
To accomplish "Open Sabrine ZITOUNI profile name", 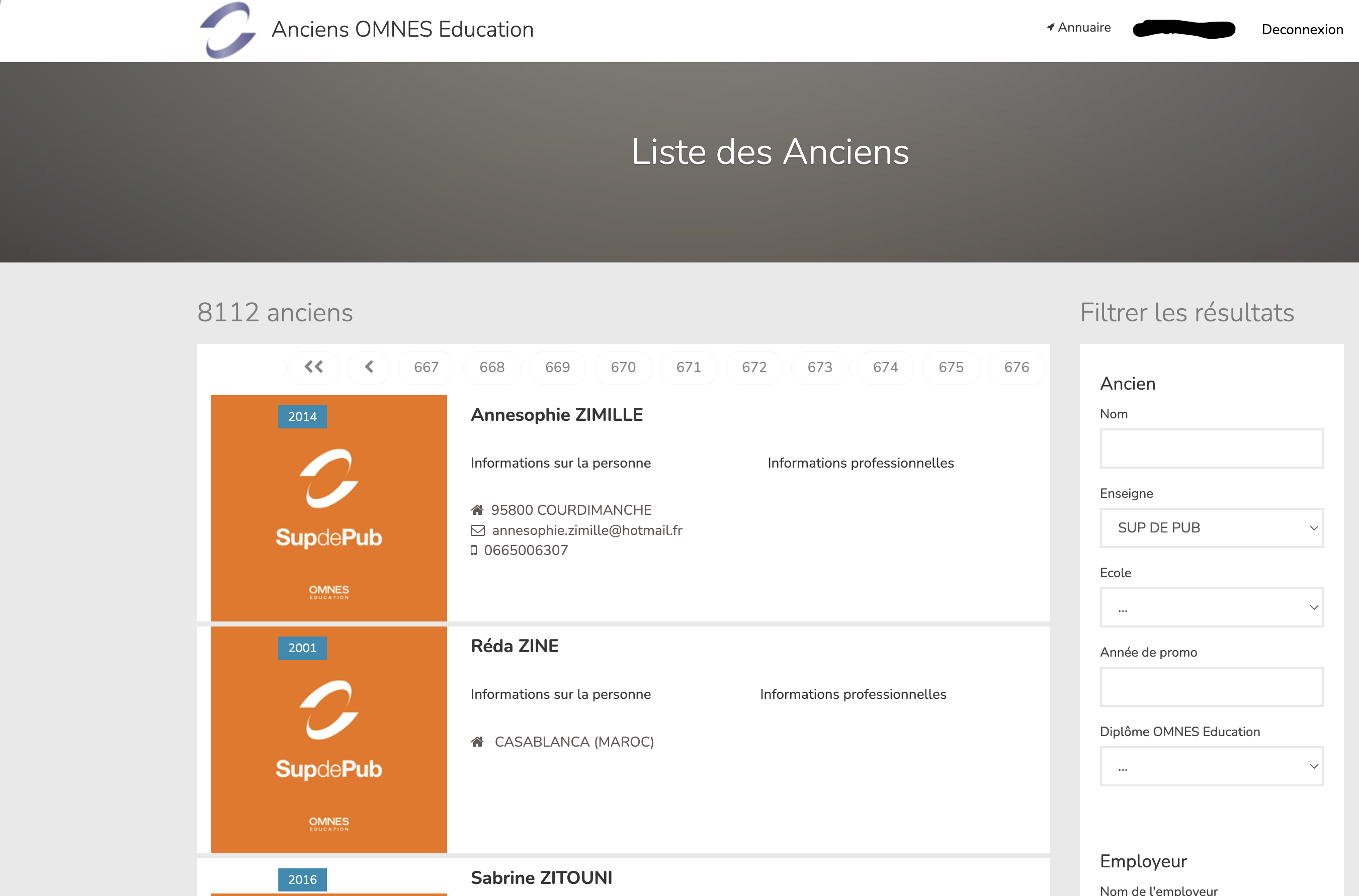I will [541, 877].
